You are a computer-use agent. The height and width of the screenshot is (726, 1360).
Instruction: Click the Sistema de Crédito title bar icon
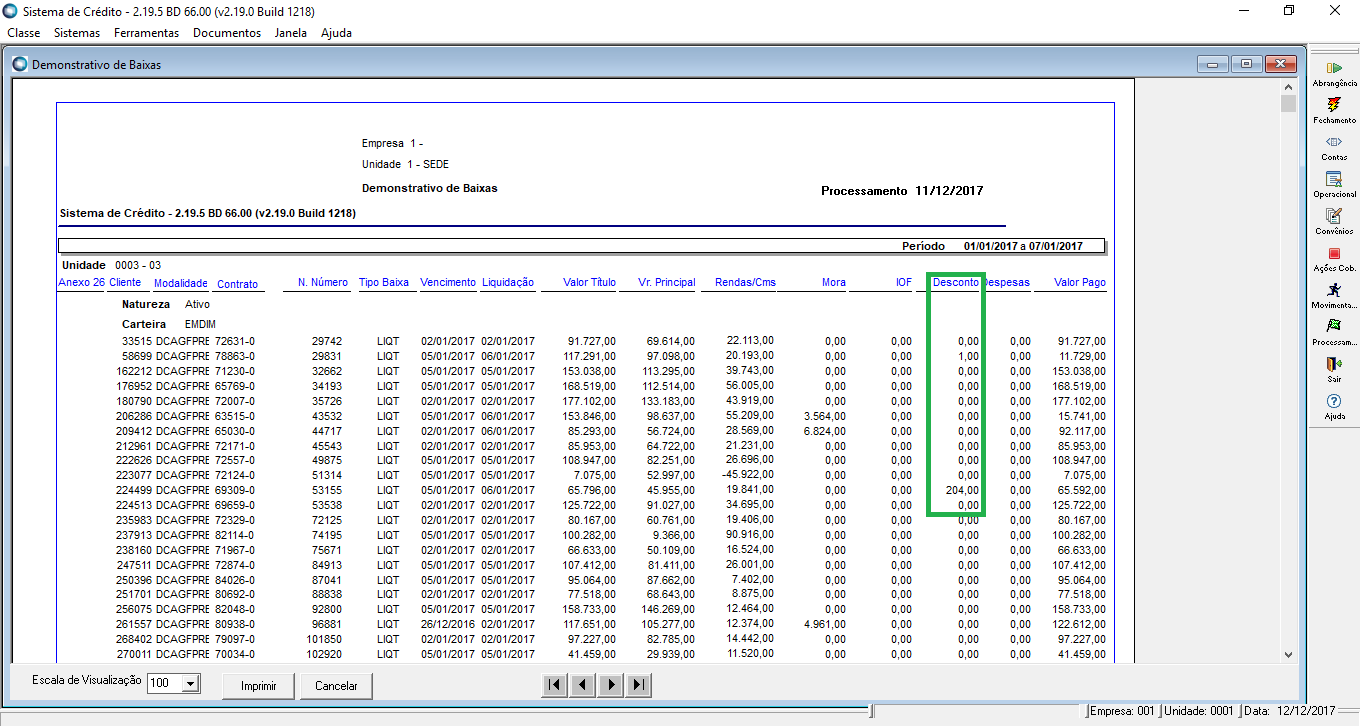10,10
